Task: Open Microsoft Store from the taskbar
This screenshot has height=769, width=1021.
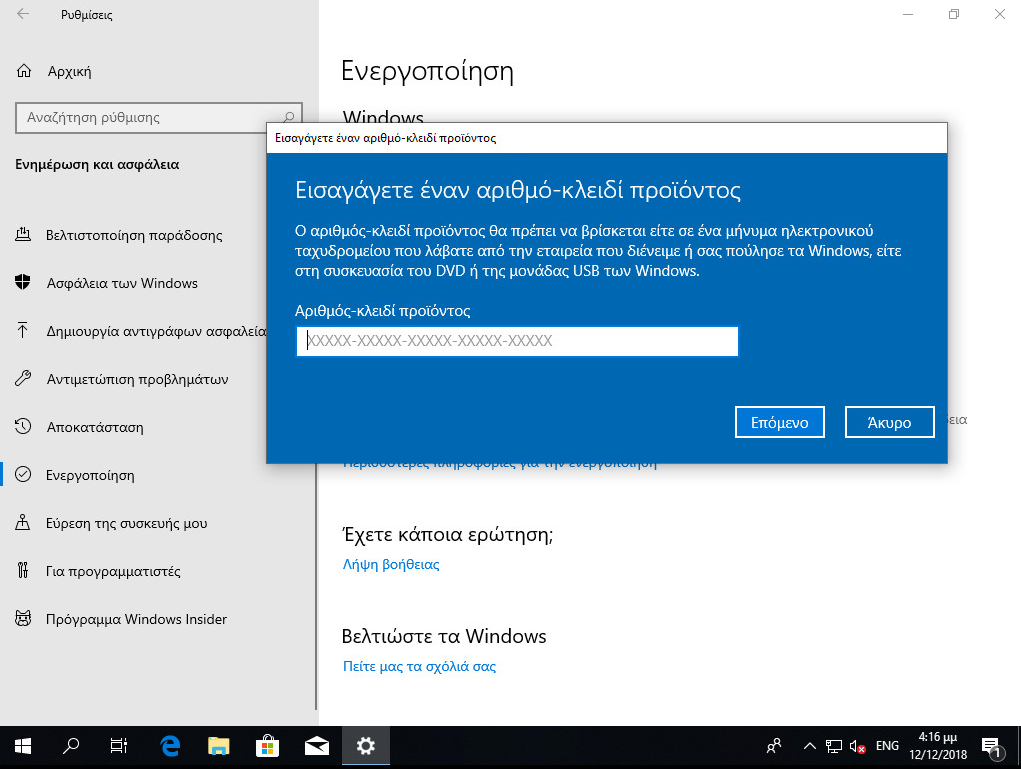Action: pos(268,746)
